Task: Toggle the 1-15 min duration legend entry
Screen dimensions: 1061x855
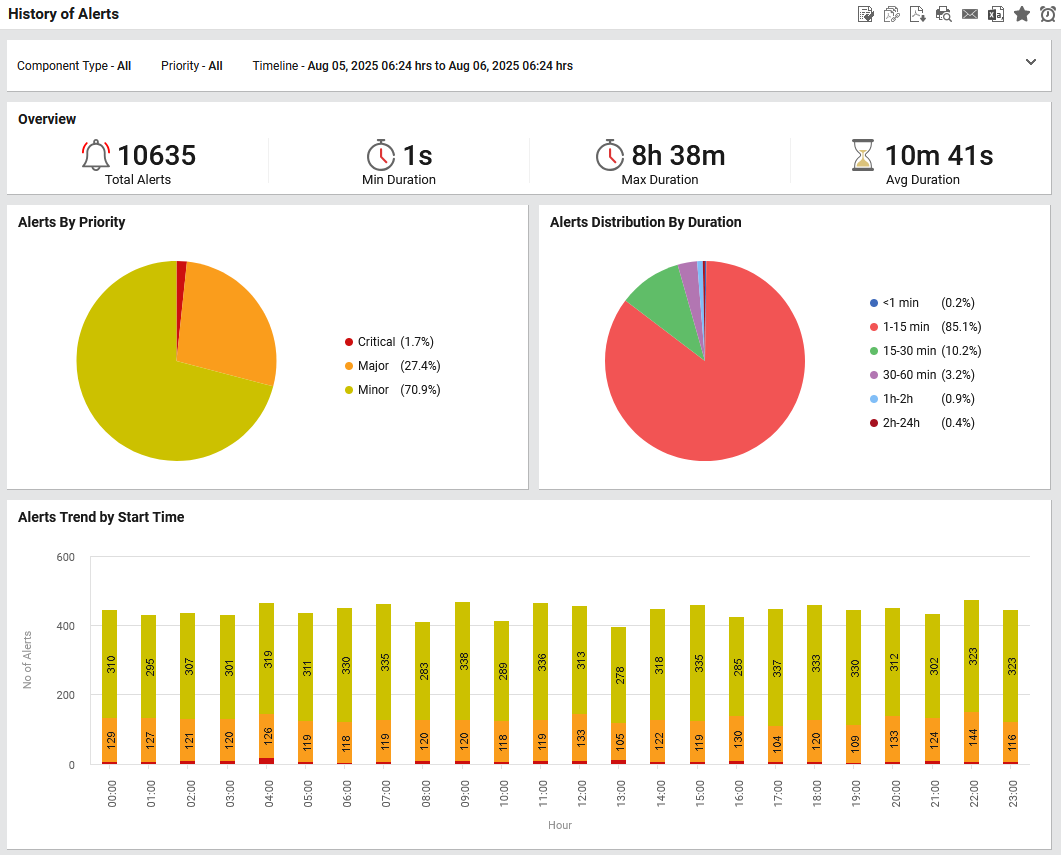Action: click(905, 327)
